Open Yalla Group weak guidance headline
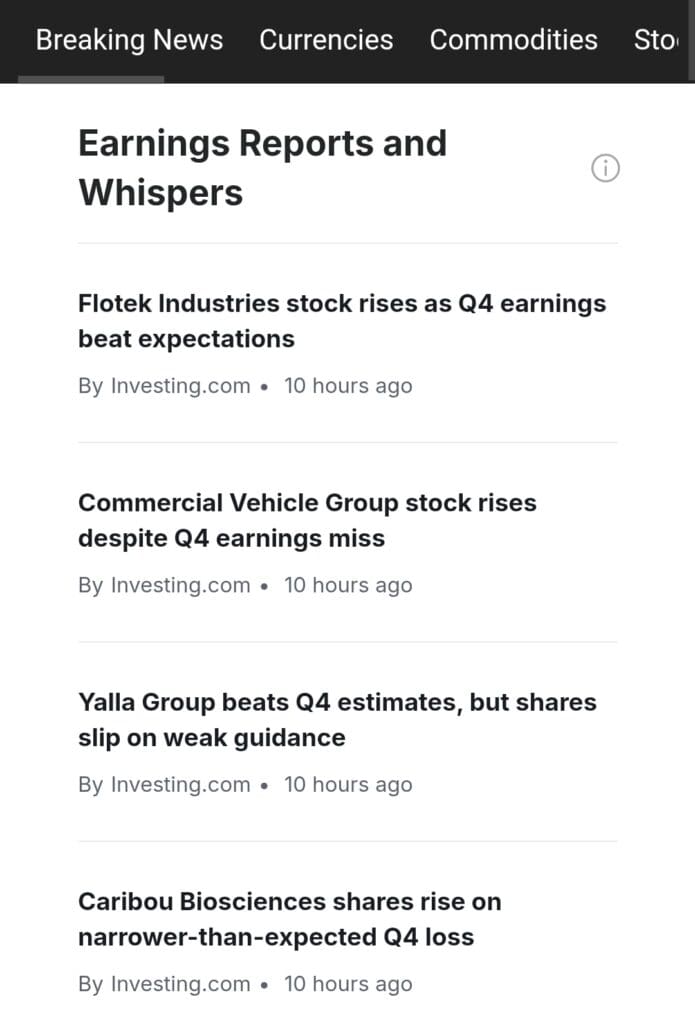 [337, 720]
